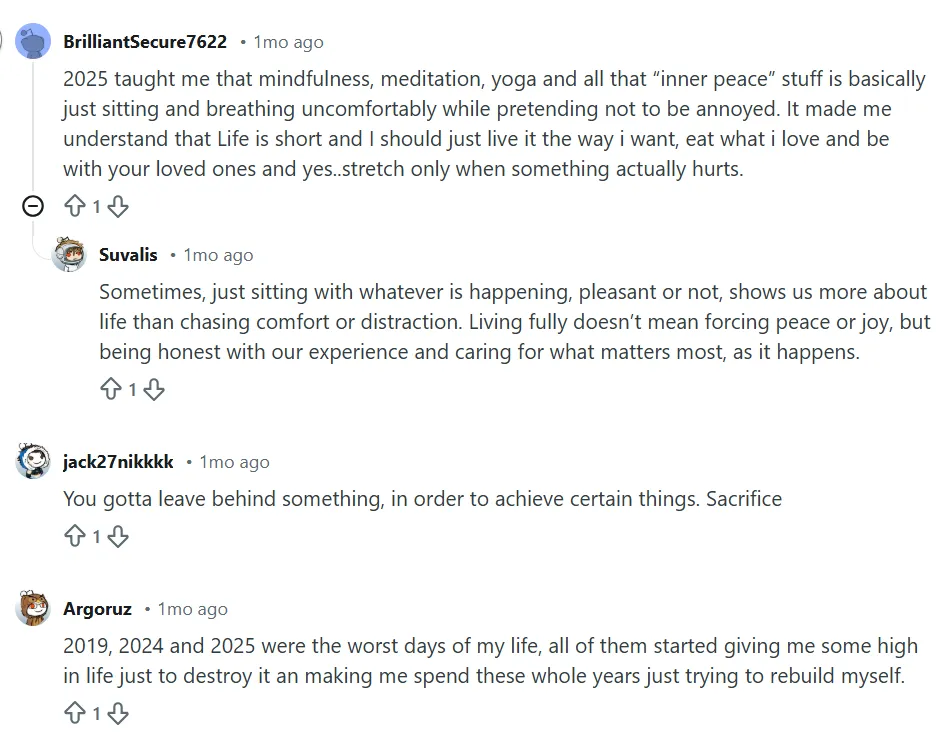
Task: Open timestamp permalink on jack27nikkkk's comment
Action: (234, 462)
